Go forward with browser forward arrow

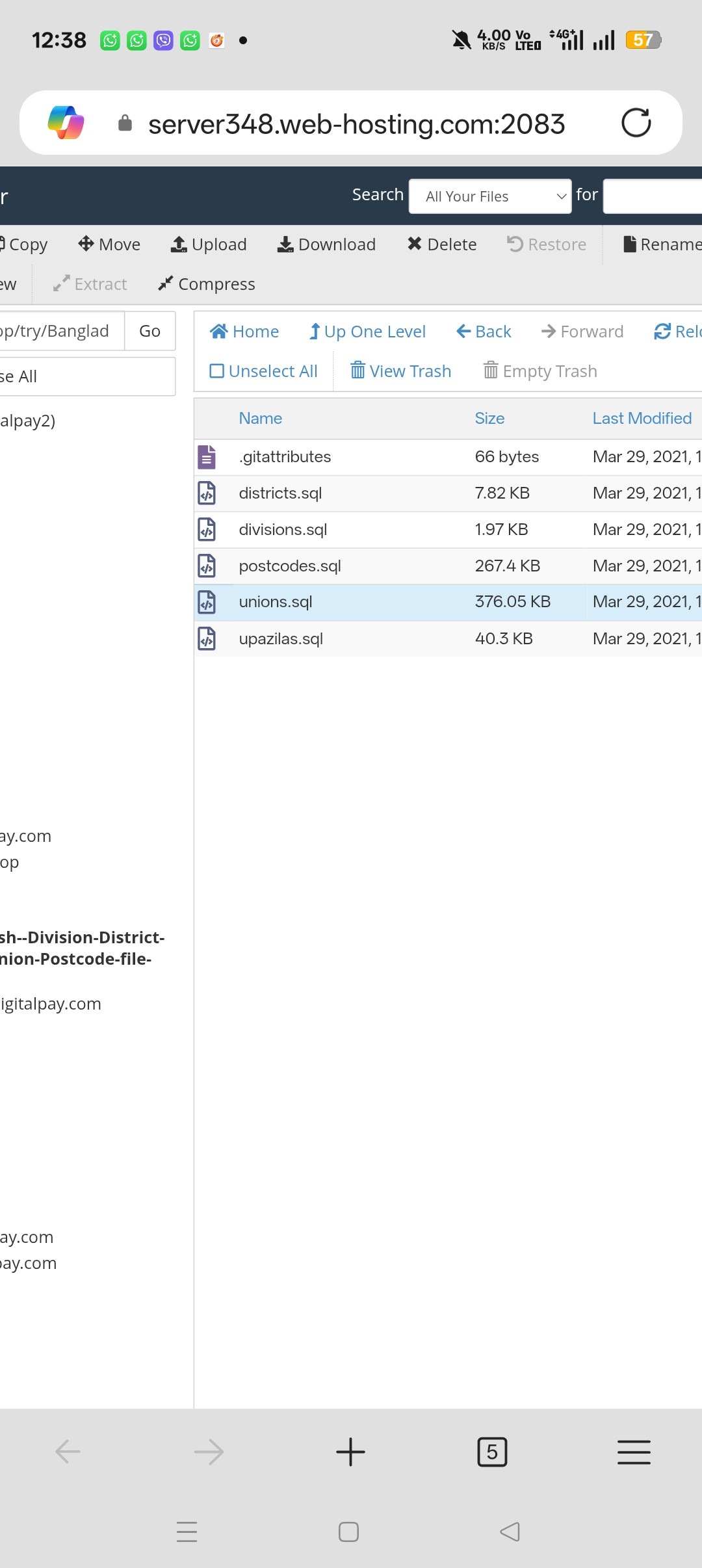209,1452
